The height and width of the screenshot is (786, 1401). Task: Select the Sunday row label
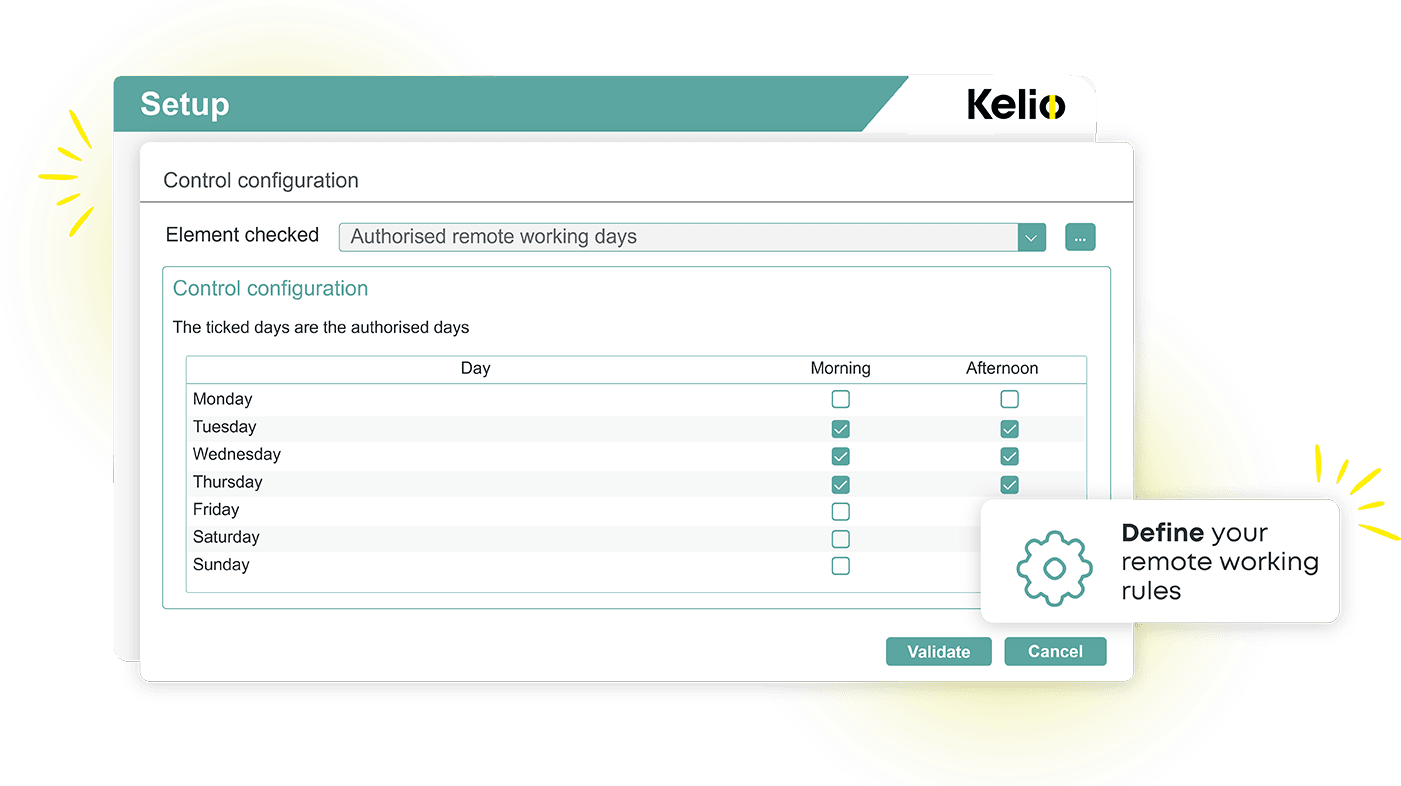(221, 564)
